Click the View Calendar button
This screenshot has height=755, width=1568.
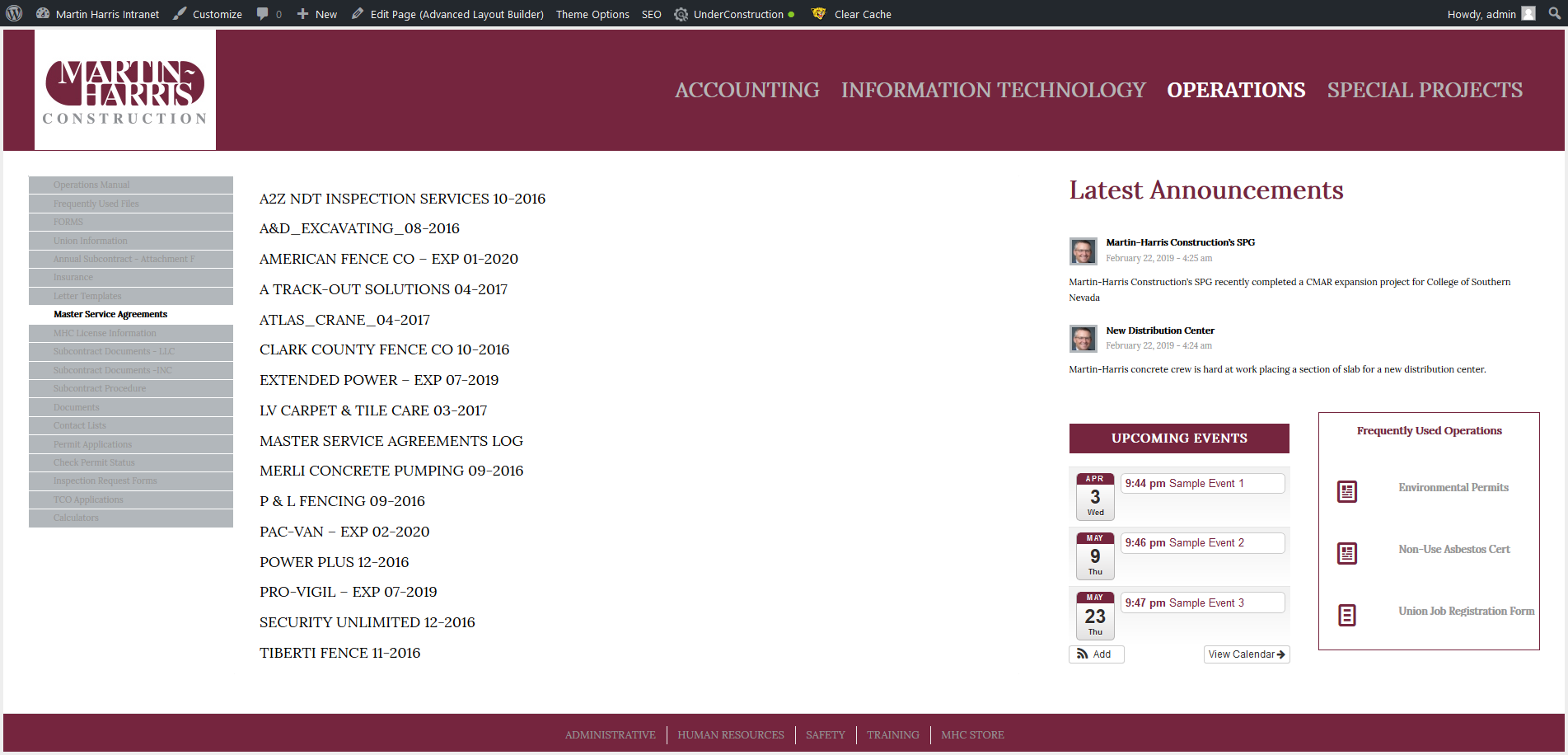pos(1247,654)
